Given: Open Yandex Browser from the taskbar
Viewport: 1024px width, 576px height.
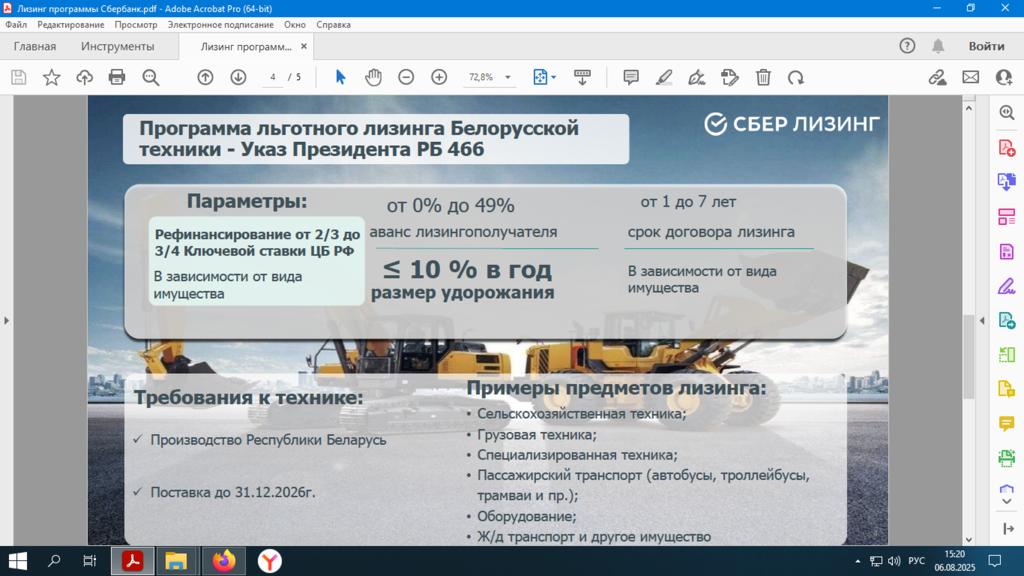Looking at the screenshot, I should [269, 561].
